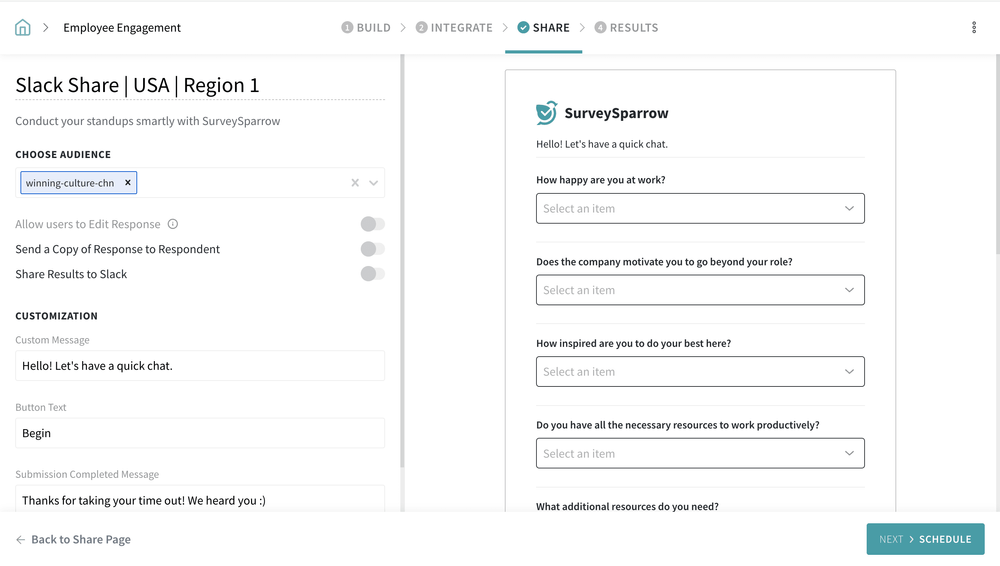Expand the necessary resources question dropdown

click(700, 453)
